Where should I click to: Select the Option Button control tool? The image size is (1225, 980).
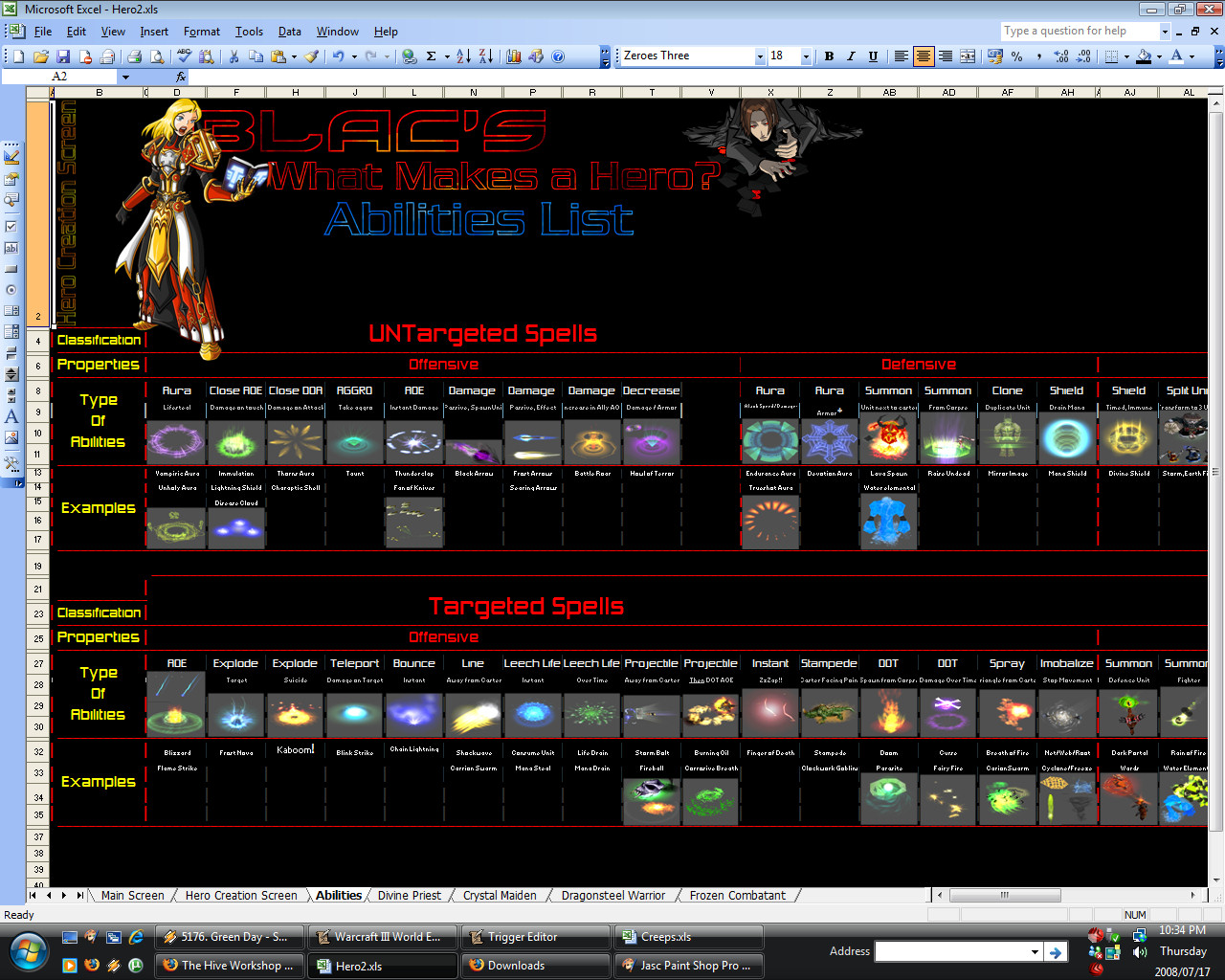click(x=11, y=290)
